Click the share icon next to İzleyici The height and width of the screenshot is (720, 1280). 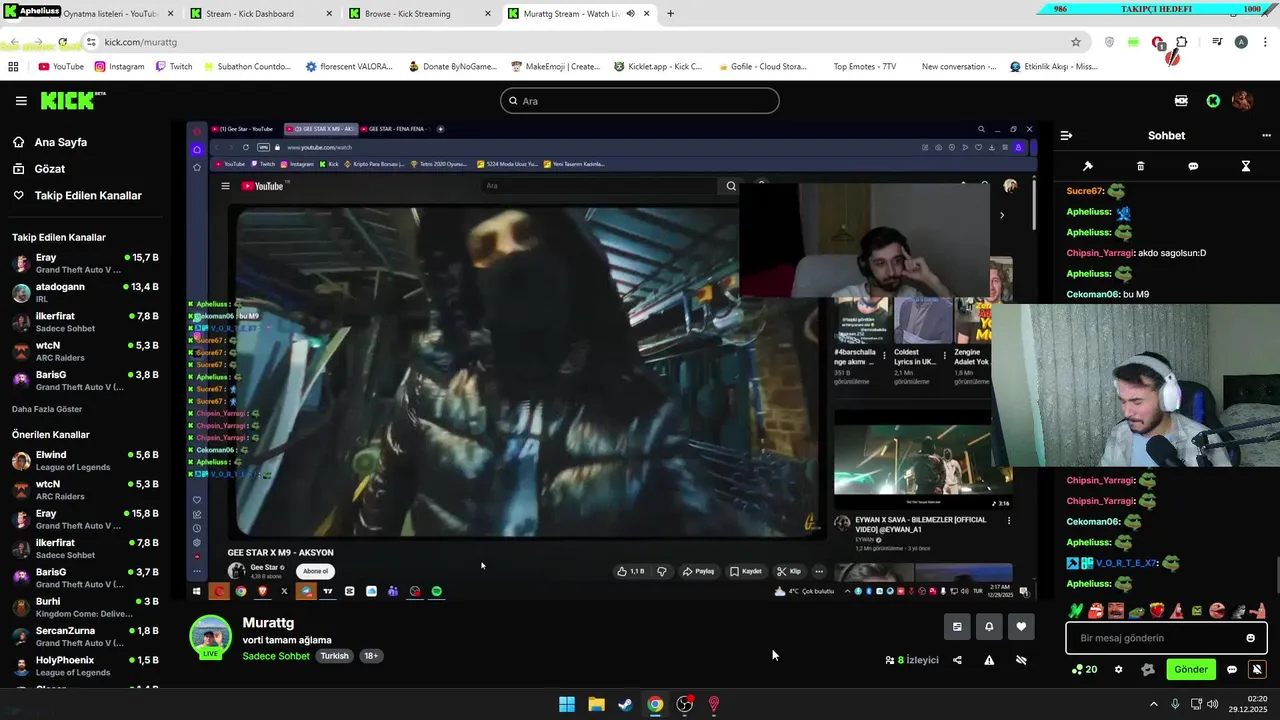957,660
